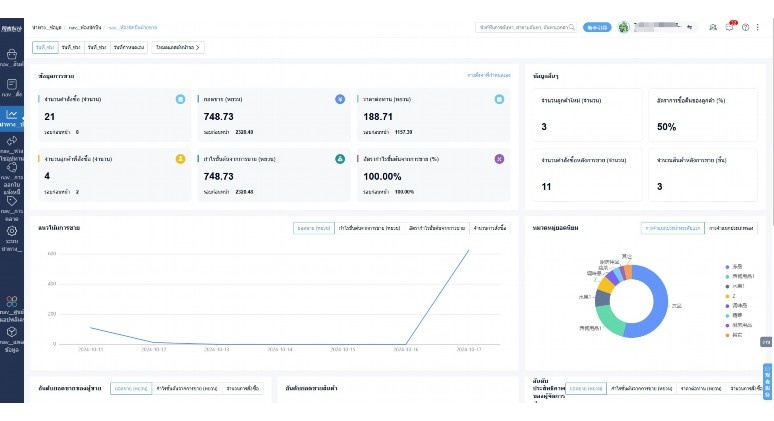The image size is (774, 421).
Task: Select the highlighted tab in bottom-left ranking panel
Action: [x=131, y=388]
